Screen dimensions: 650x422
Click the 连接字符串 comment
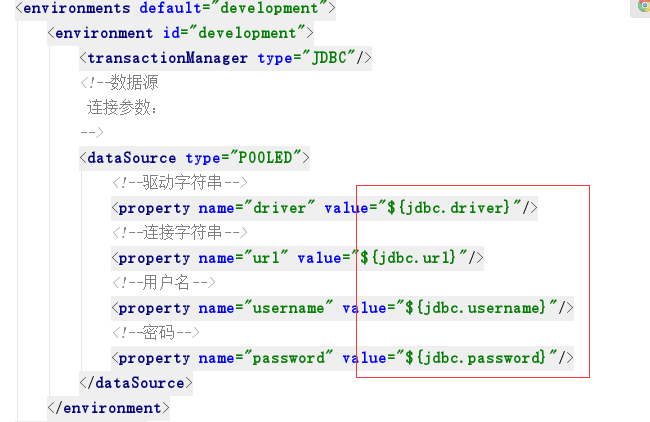coord(180,233)
